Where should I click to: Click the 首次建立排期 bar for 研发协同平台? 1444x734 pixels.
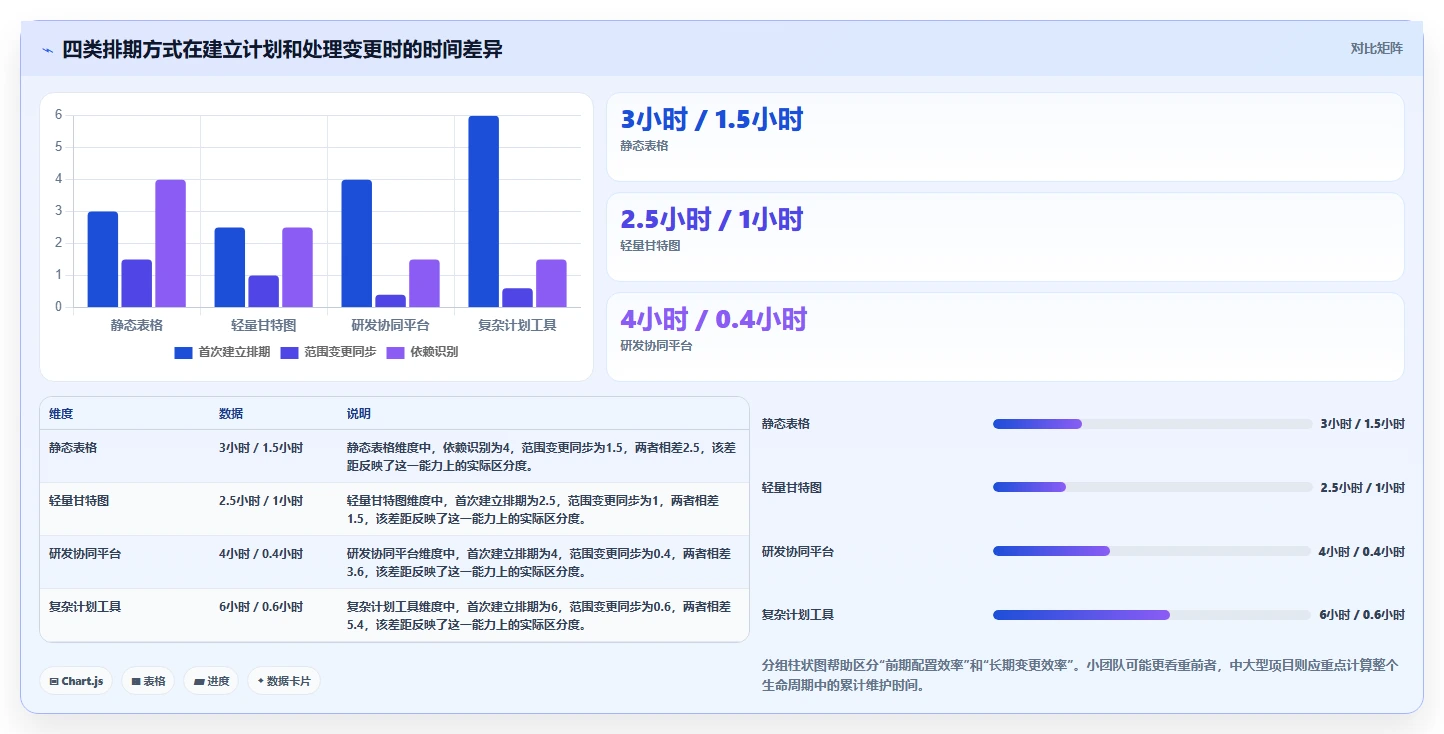click(356, 243)
